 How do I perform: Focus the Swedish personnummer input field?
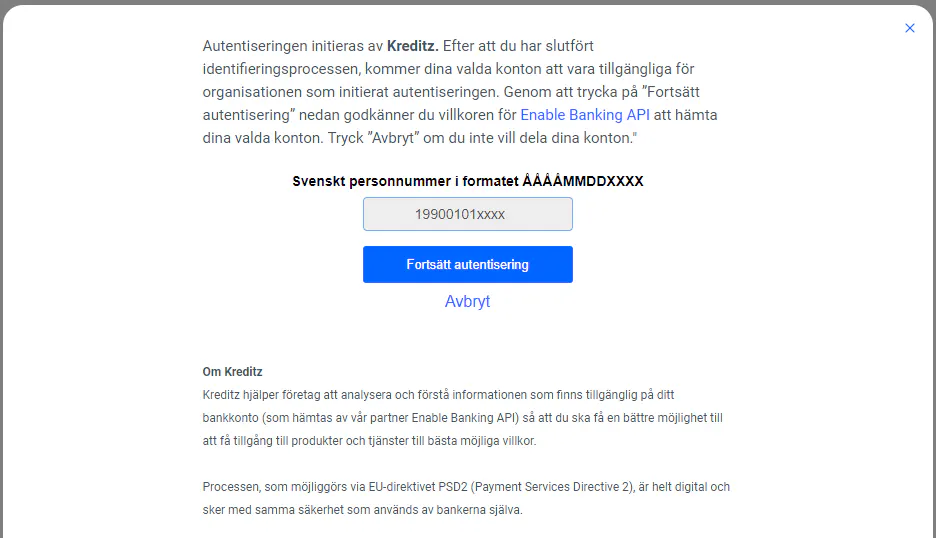point(467,214)
